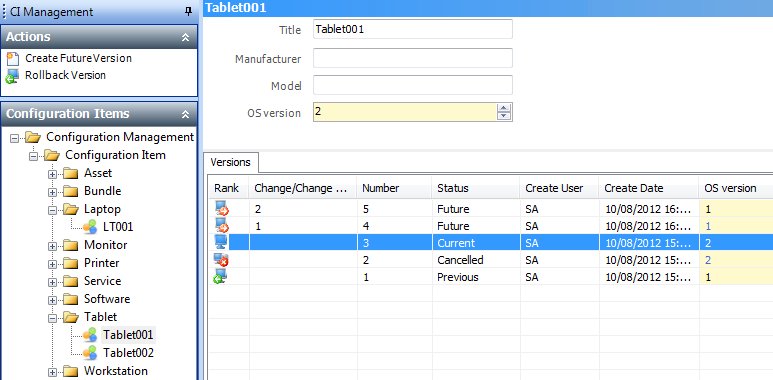773x380 pixels.
Task: Expand the Workstation tree node
Action: pyautogui.click(x=52, y=372)
